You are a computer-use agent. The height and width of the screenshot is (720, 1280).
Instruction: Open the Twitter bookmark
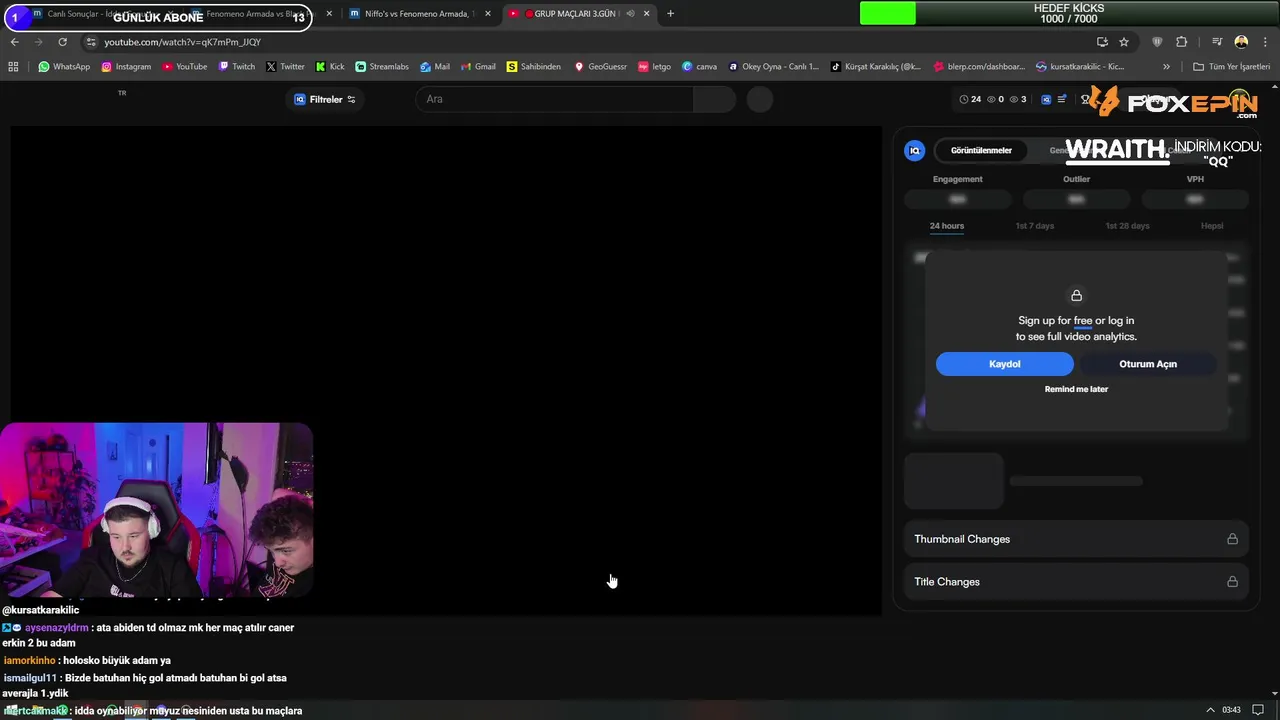pos(285,67)
